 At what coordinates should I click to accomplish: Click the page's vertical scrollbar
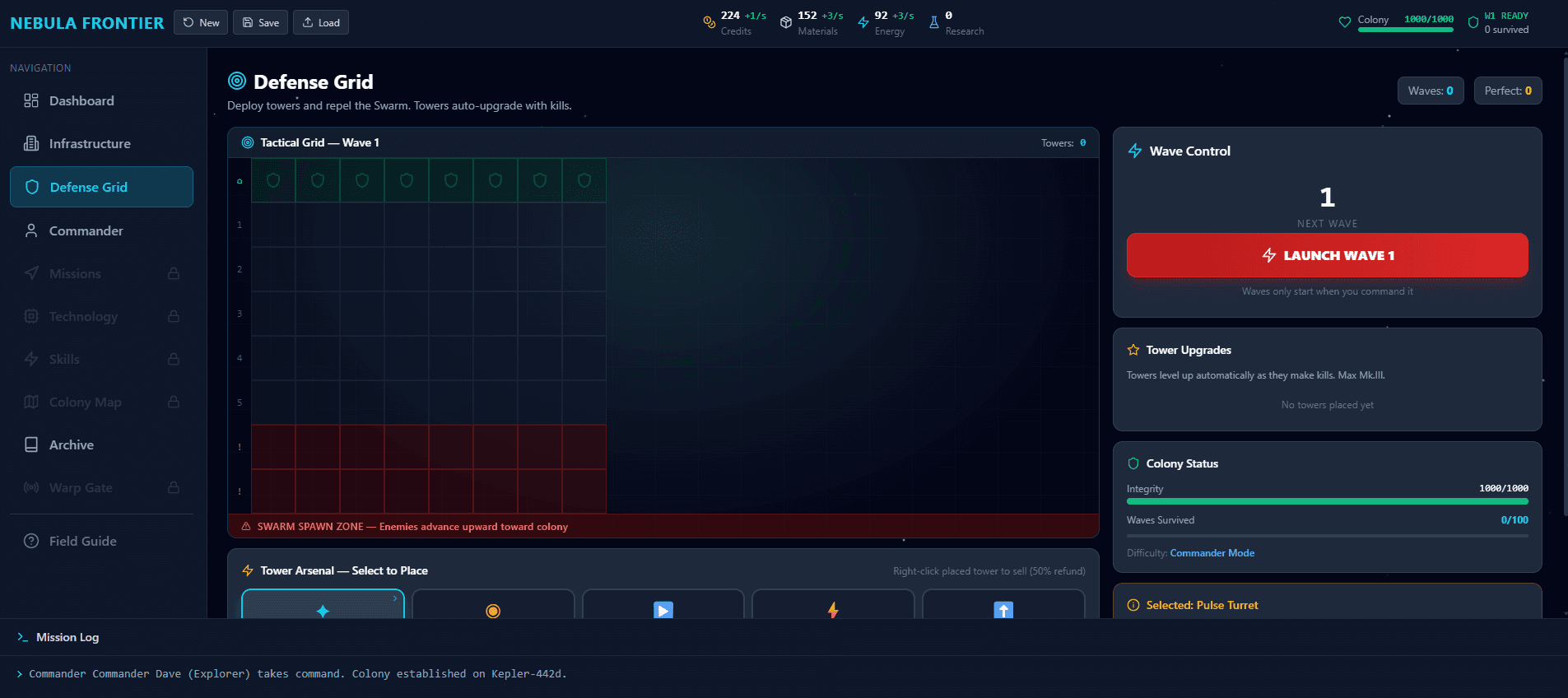point(1564,288)
